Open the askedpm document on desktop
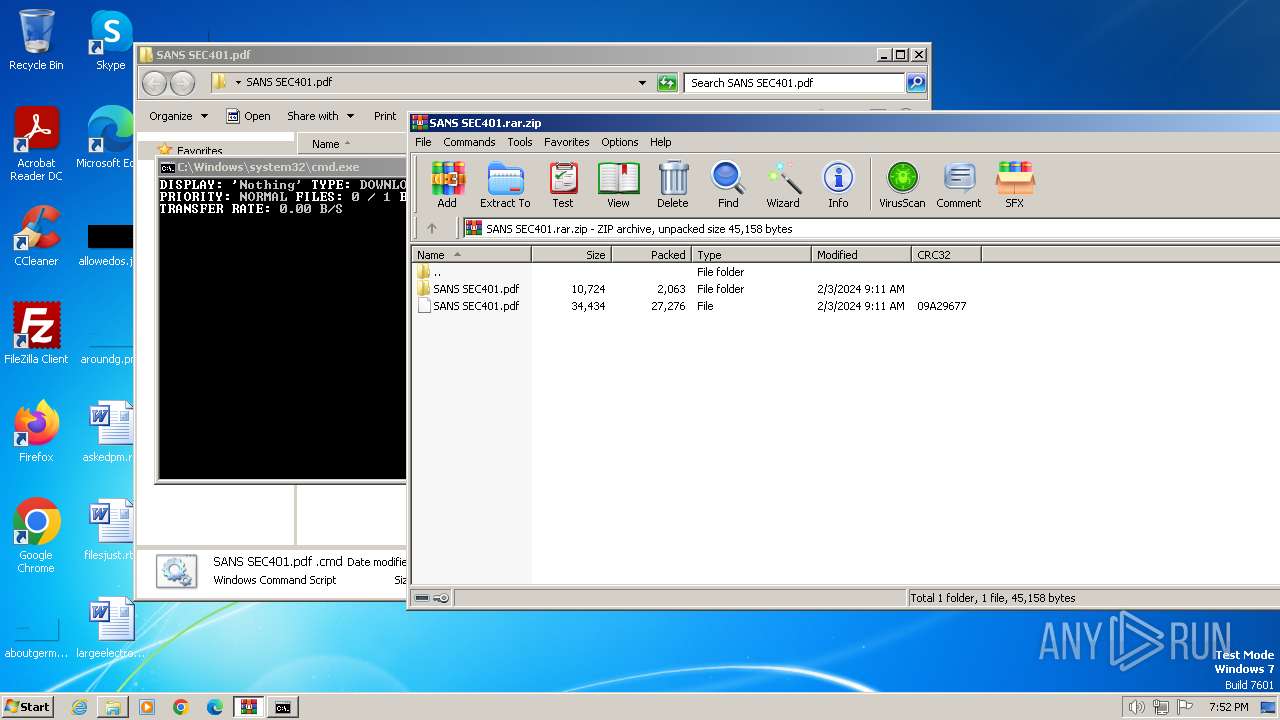This screenshot has height=720, width=1280. point(108,432)
